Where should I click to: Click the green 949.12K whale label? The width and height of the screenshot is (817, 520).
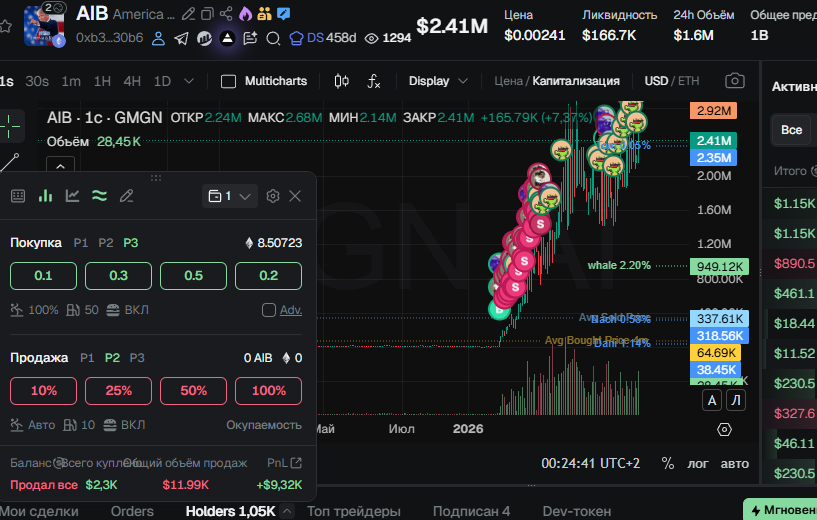tap(719, 266)
